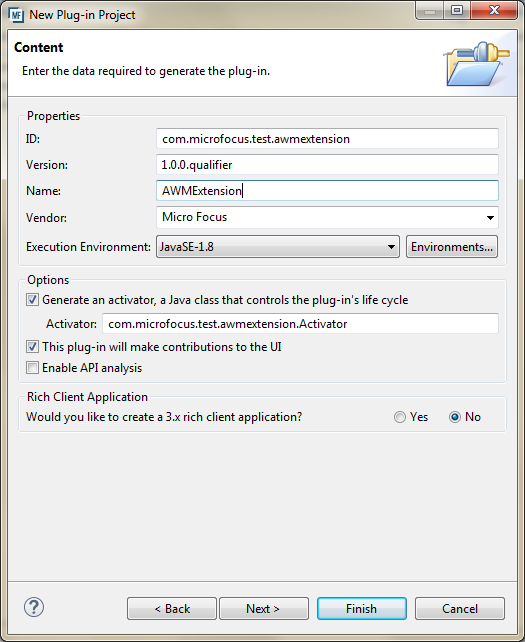Screen dimensions: 525x642
Task: Click the Finish button
Action: coord(362,608)
